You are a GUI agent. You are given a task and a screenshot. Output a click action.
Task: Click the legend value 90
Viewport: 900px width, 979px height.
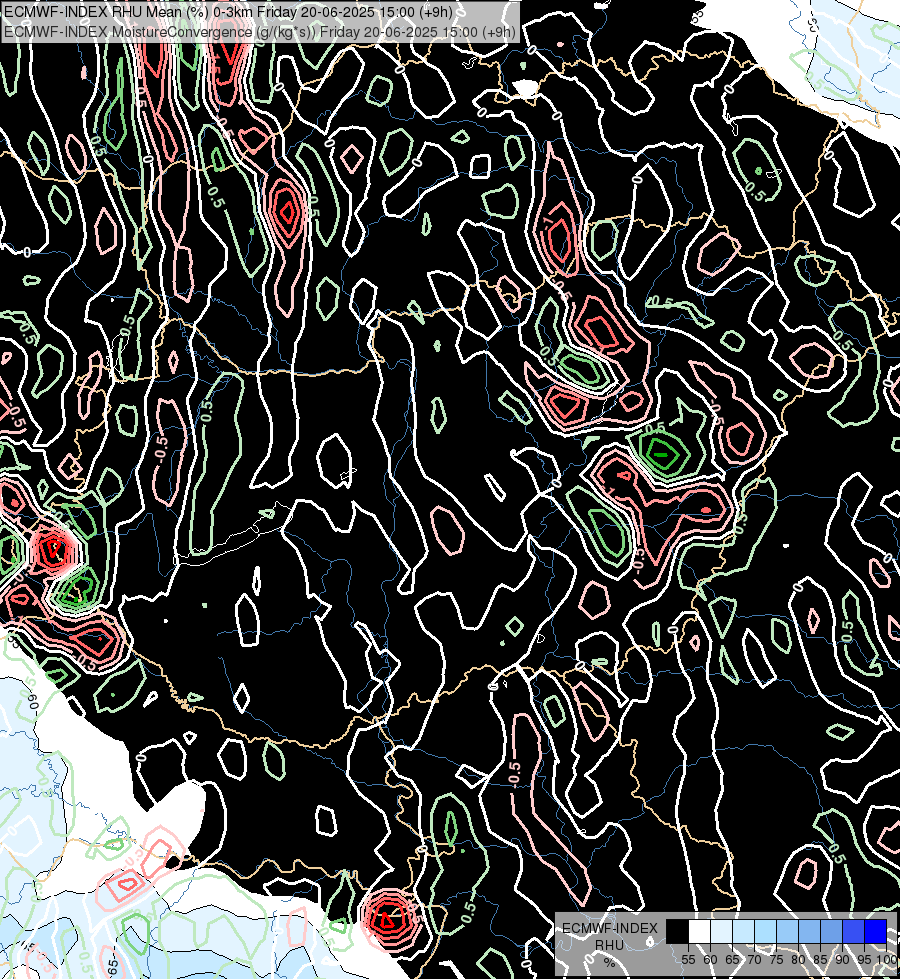click(843, 960)
